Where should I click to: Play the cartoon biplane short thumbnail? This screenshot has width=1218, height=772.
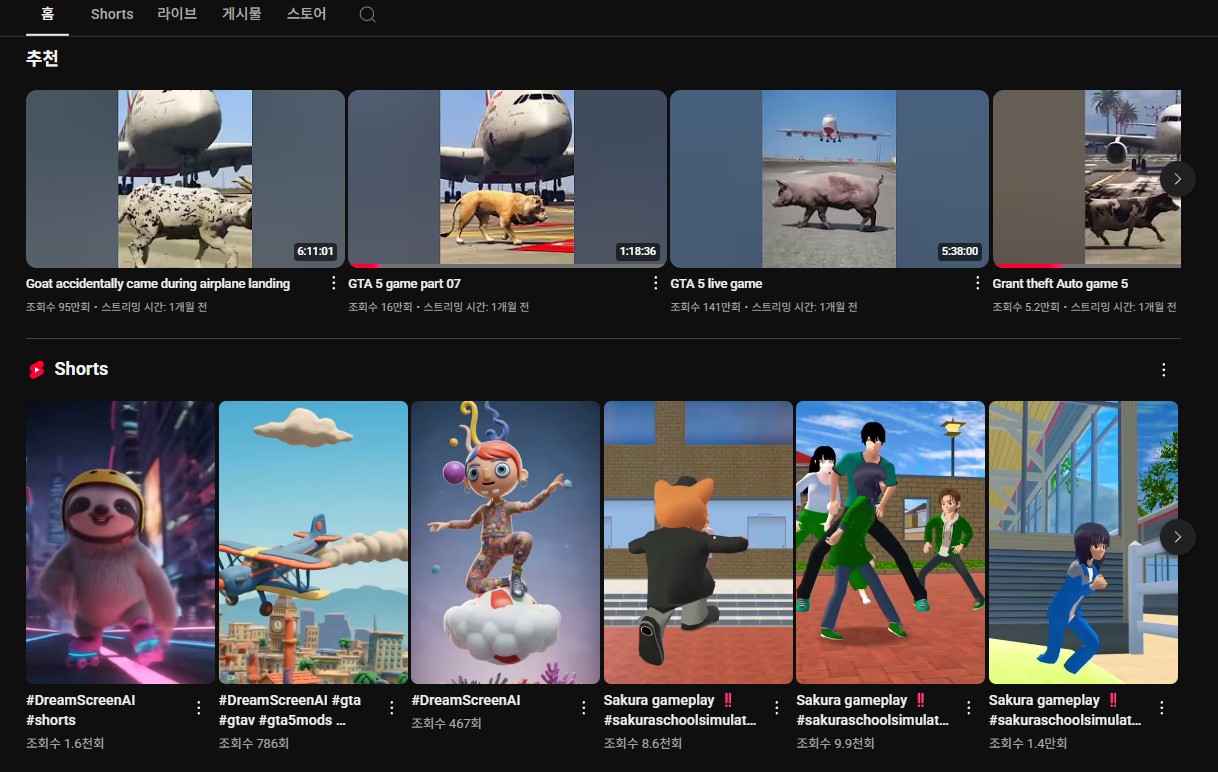[313, 543]
